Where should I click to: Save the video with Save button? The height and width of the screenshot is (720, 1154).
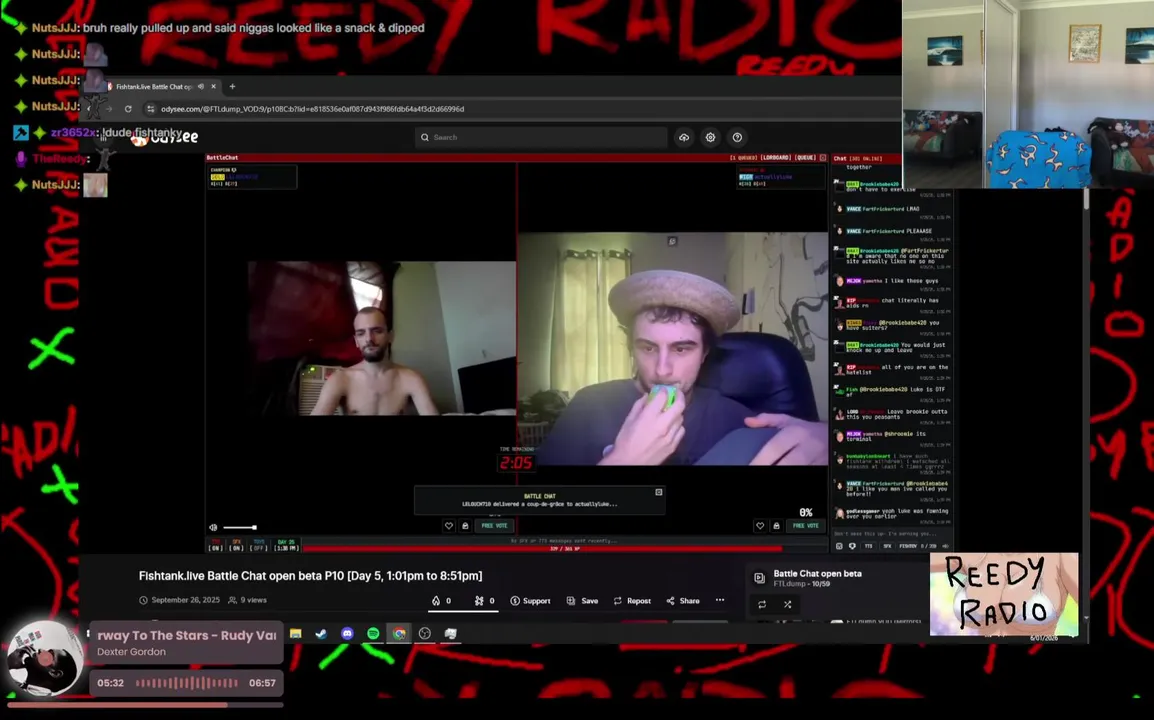pos(582,601)
